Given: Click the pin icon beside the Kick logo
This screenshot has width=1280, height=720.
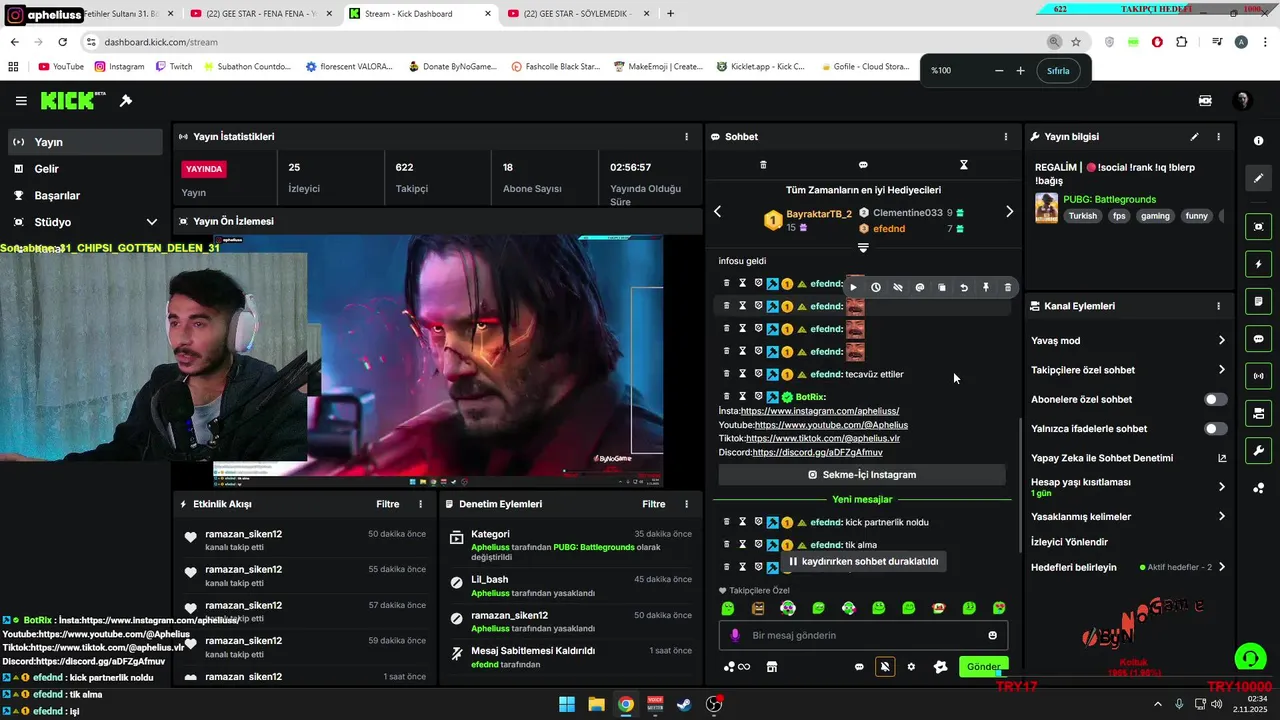Looking at the screenshot, I should tap(126, 101).
